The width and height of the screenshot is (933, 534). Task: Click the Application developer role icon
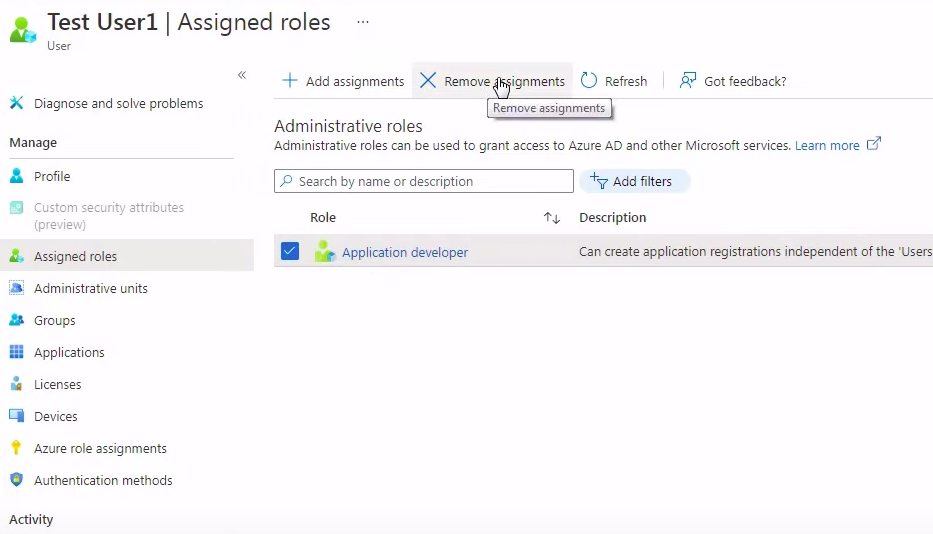325,251
